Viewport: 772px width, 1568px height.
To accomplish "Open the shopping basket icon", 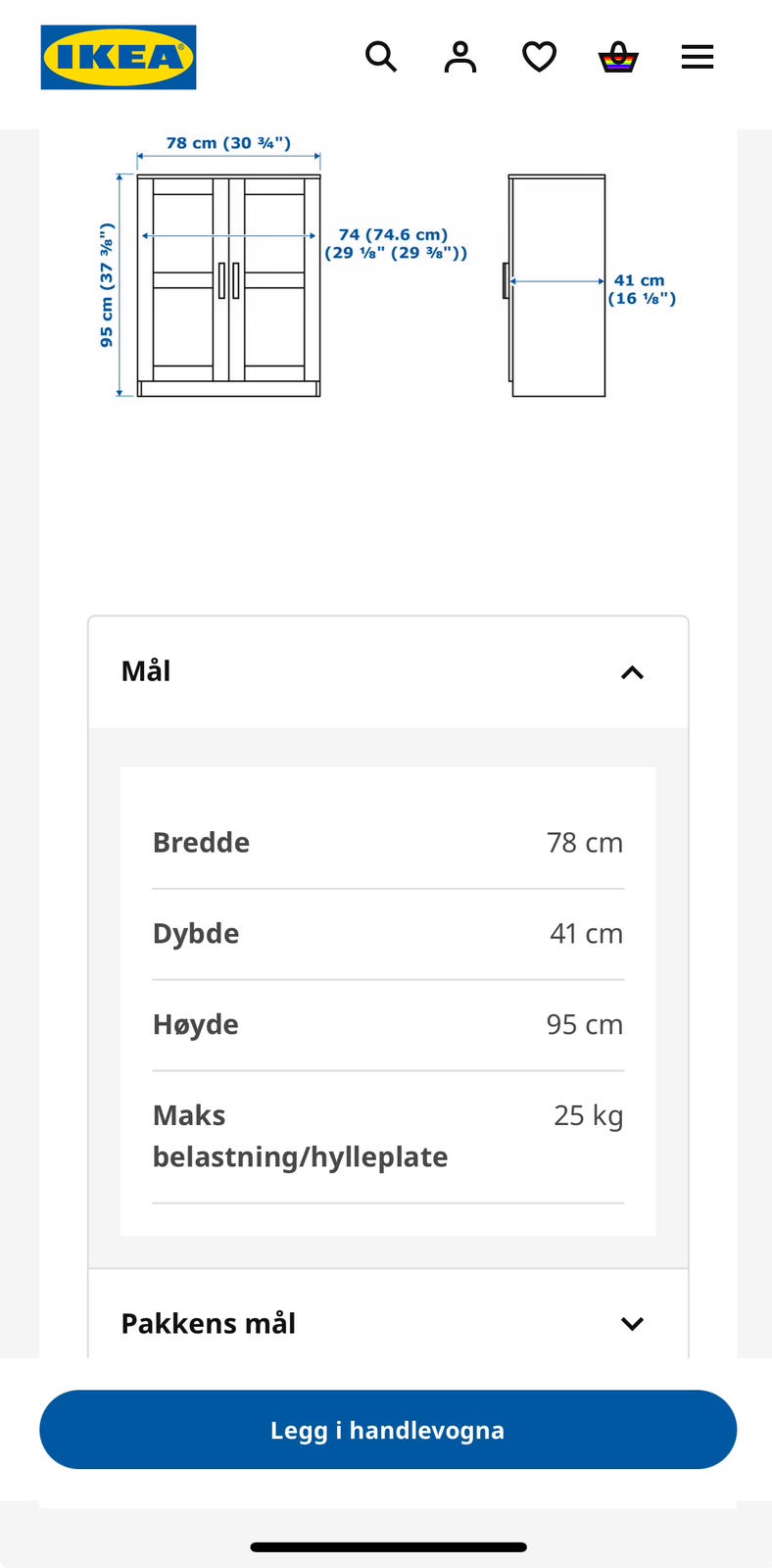I will pyautogui.click(x=618, y=57).
